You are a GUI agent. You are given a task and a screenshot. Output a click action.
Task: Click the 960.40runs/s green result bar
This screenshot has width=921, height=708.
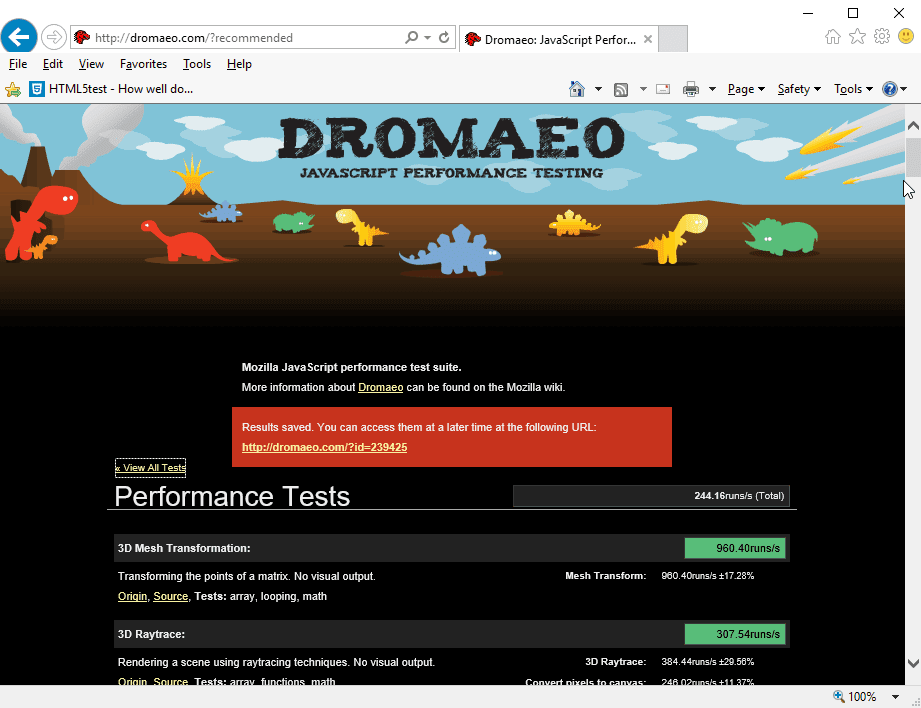(x=735, y=548)
